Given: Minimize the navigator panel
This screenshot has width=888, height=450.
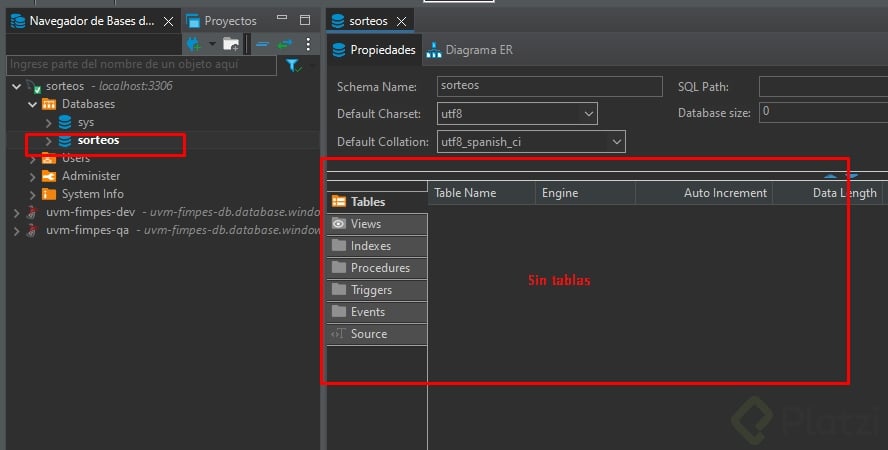Looking at the screenshot, I should tap(282, 20).
